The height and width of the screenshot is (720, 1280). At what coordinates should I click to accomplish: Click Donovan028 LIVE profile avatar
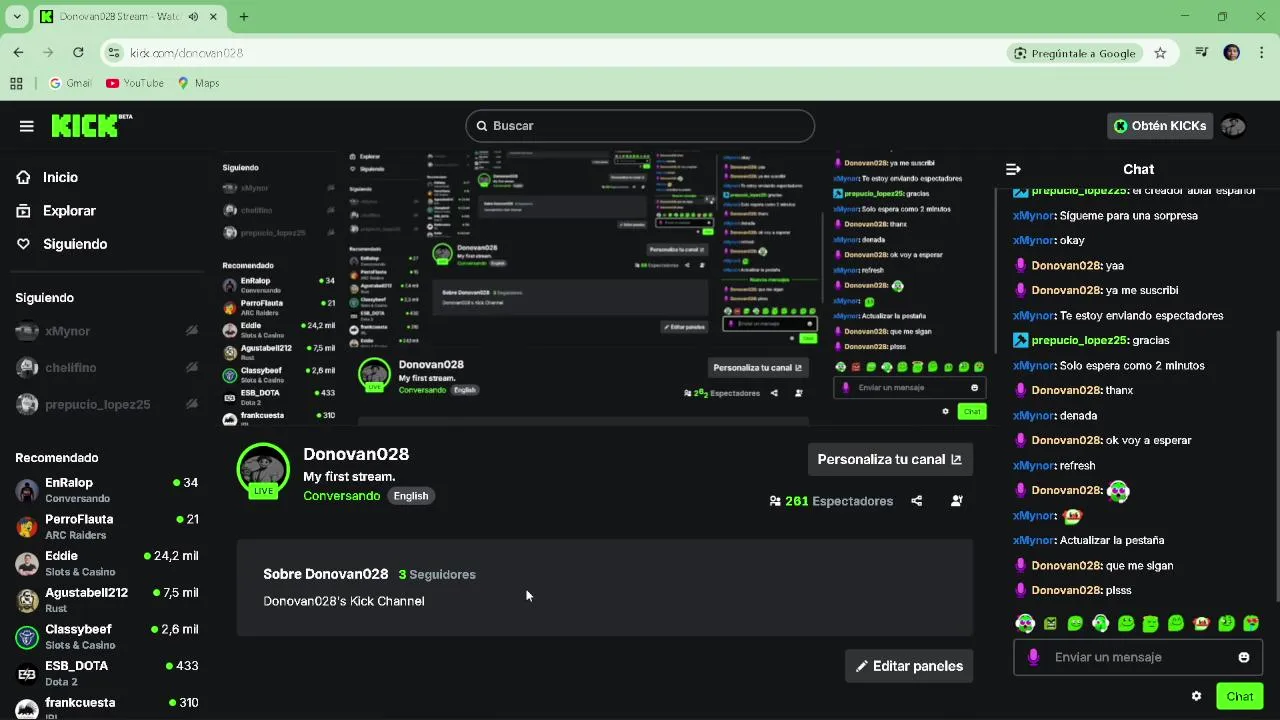[264, 470]
